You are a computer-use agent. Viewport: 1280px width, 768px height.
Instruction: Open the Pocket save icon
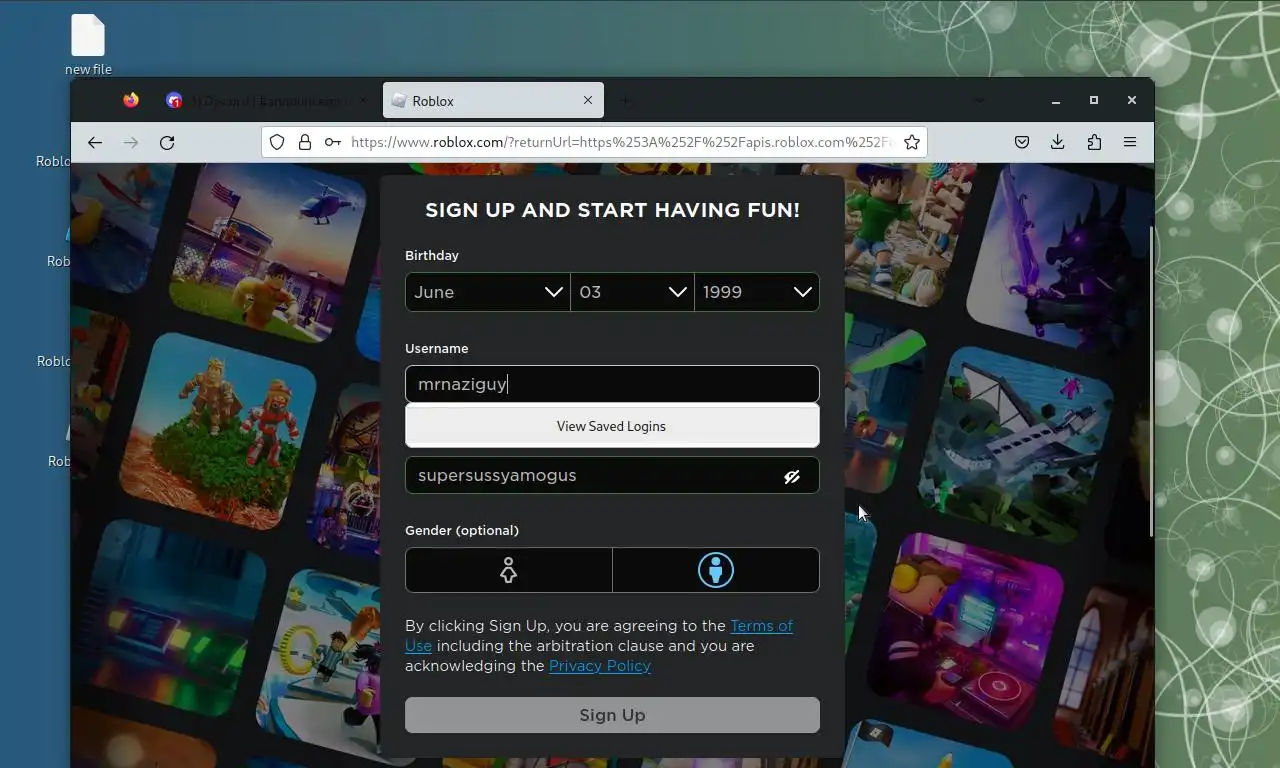(x=1022, y=142)
